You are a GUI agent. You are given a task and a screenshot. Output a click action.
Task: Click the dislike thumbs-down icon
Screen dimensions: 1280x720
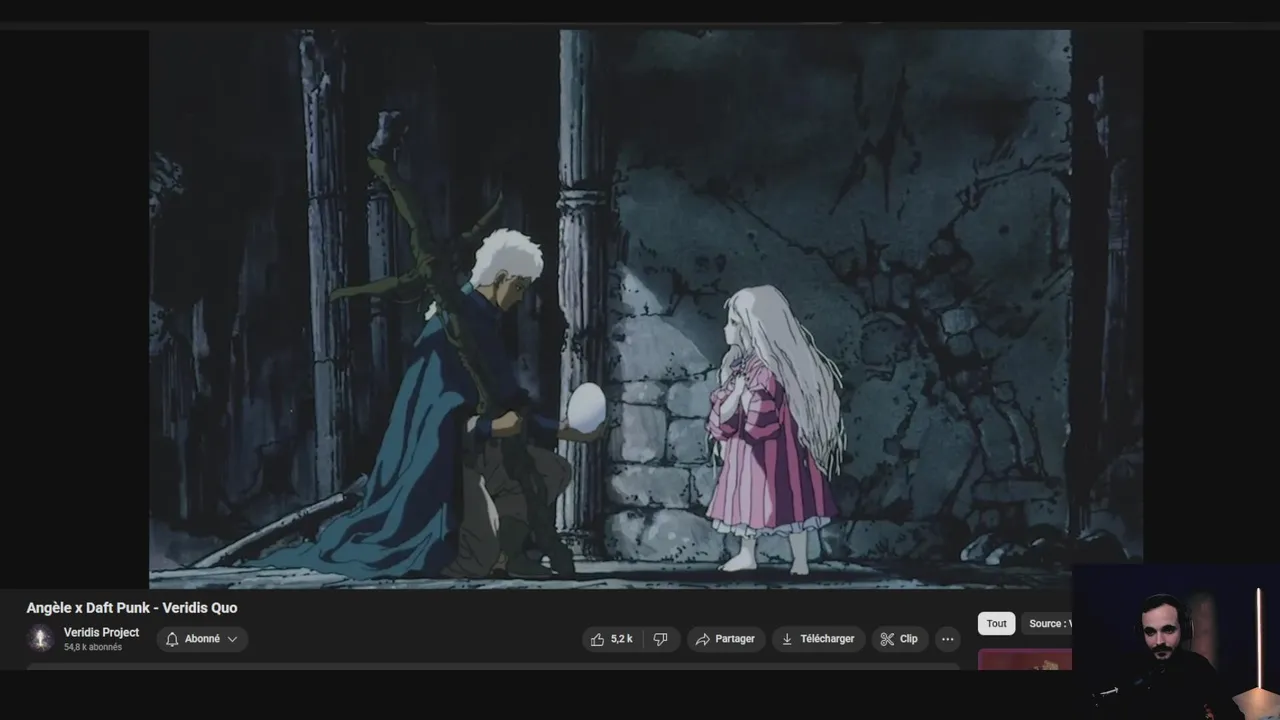661,639
